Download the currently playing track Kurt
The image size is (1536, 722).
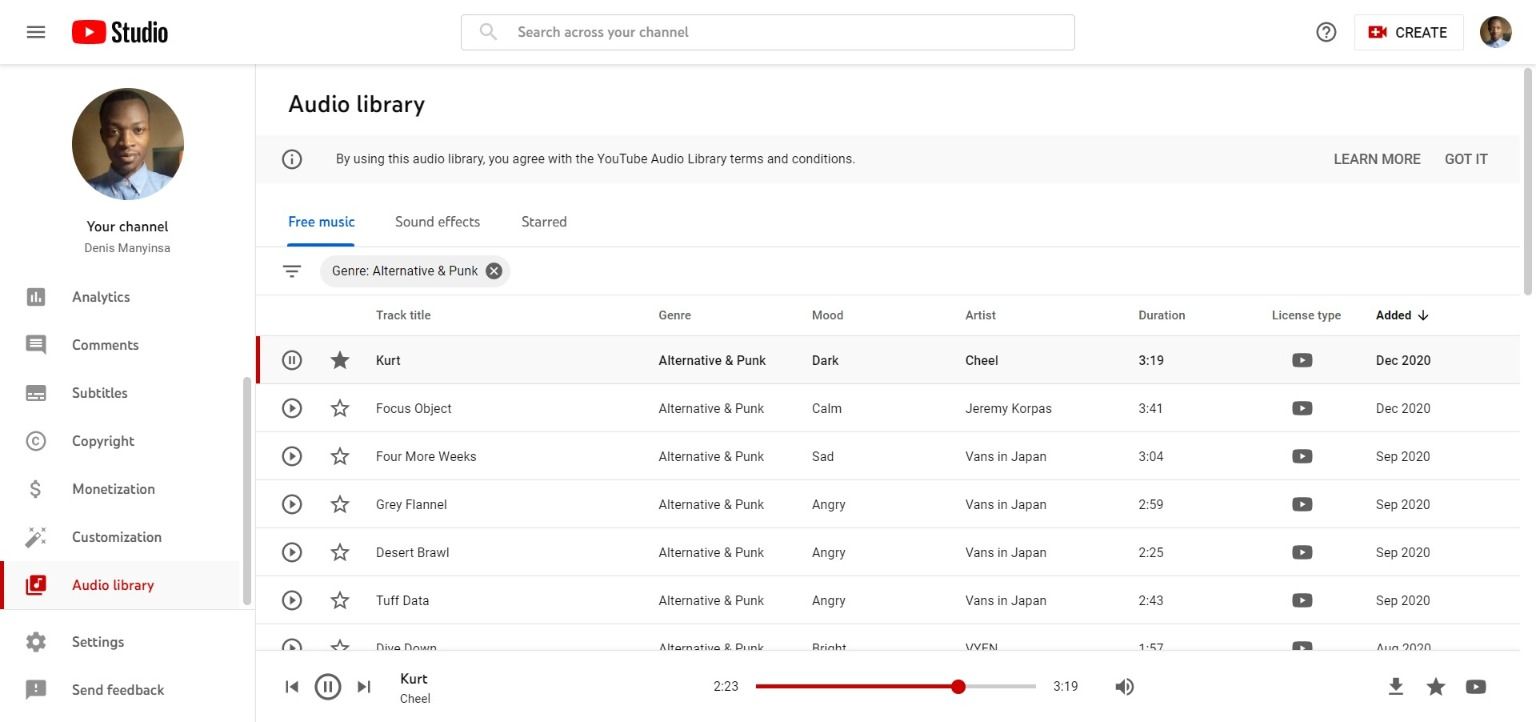(x=1395, y=686)
